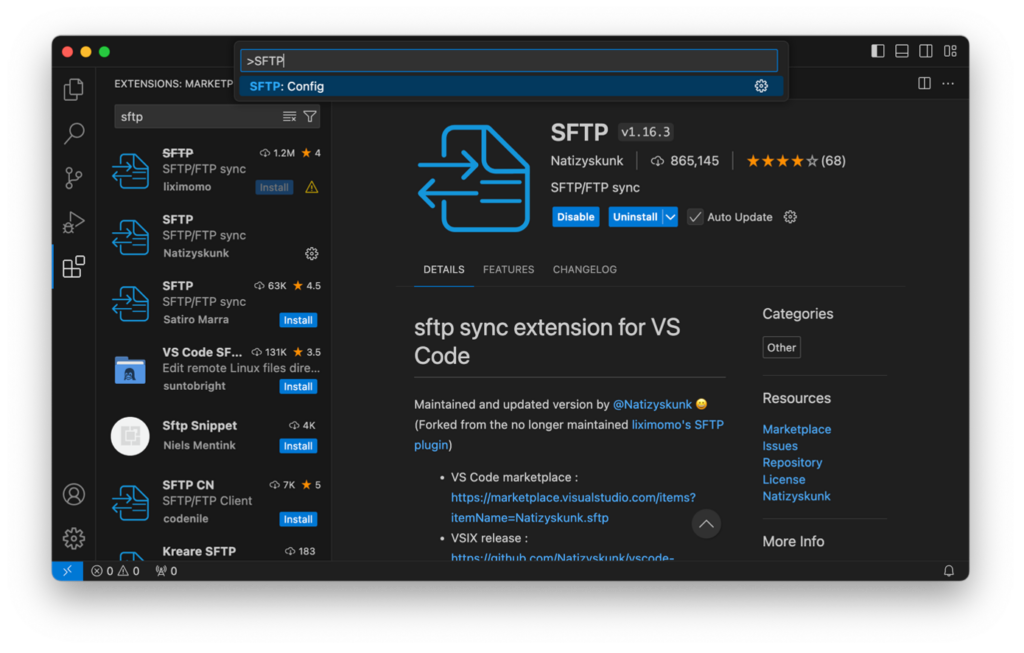This screenshot has width=1024, height=653.
Task: Select the SFTP: Config command
Action: pyautogui.click(x=511, y=86)
